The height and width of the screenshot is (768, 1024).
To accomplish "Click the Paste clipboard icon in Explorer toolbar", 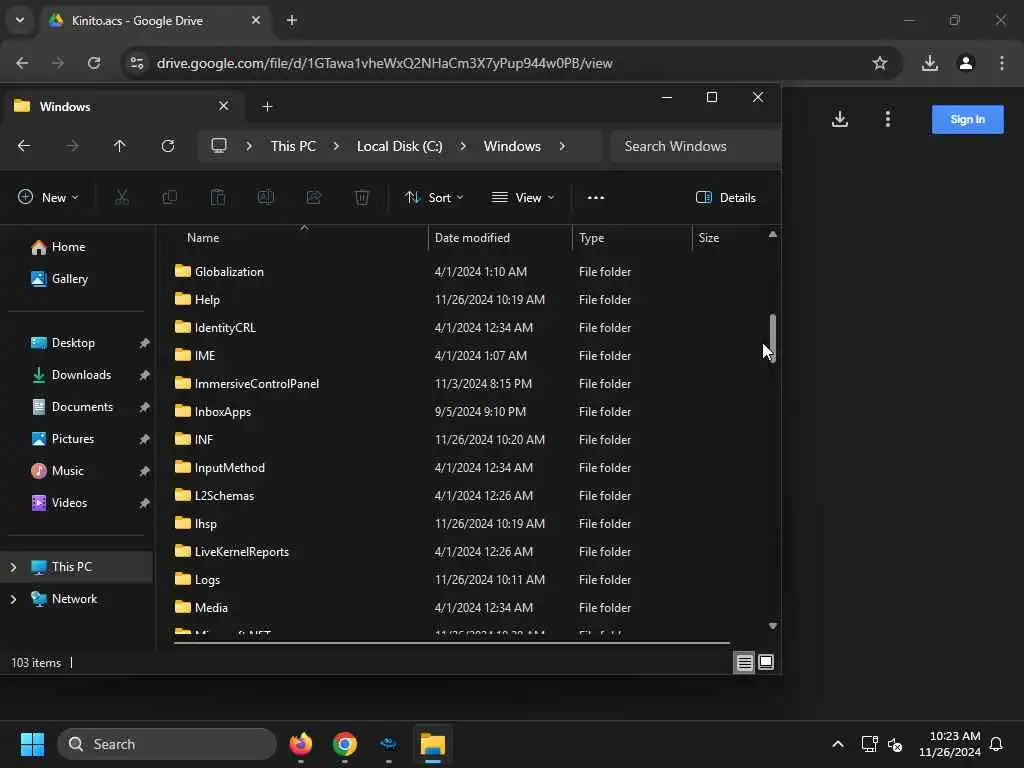I will click(x=217, y=197).
